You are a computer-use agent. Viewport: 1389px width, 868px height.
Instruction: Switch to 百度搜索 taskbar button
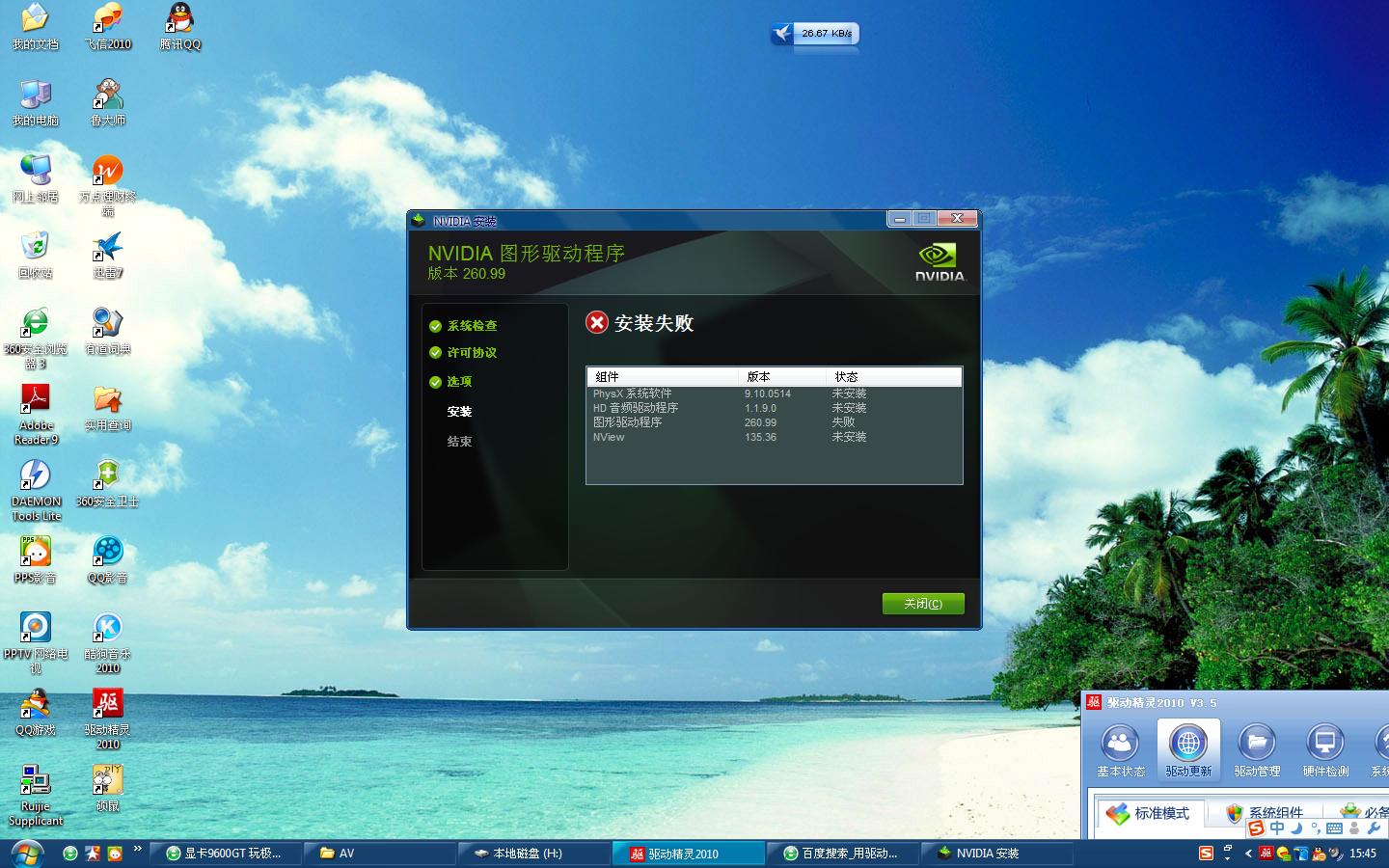pos(843,854)
